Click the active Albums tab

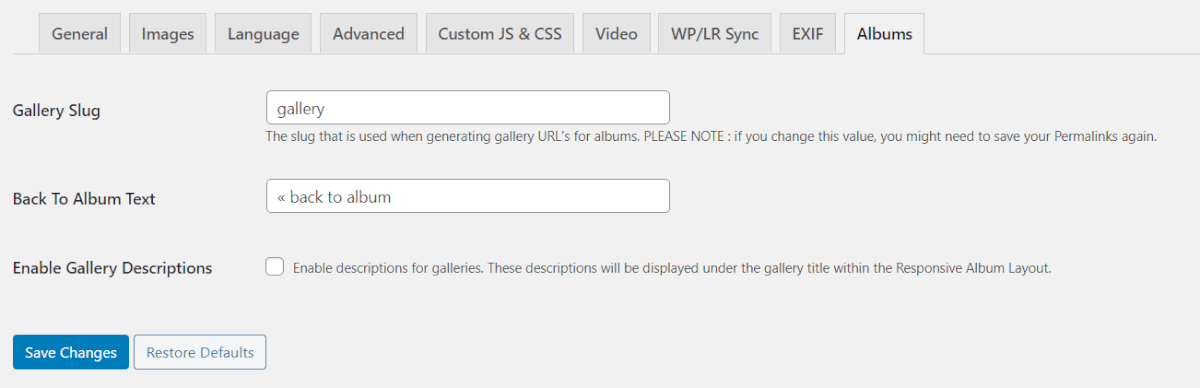click(884, 33)
